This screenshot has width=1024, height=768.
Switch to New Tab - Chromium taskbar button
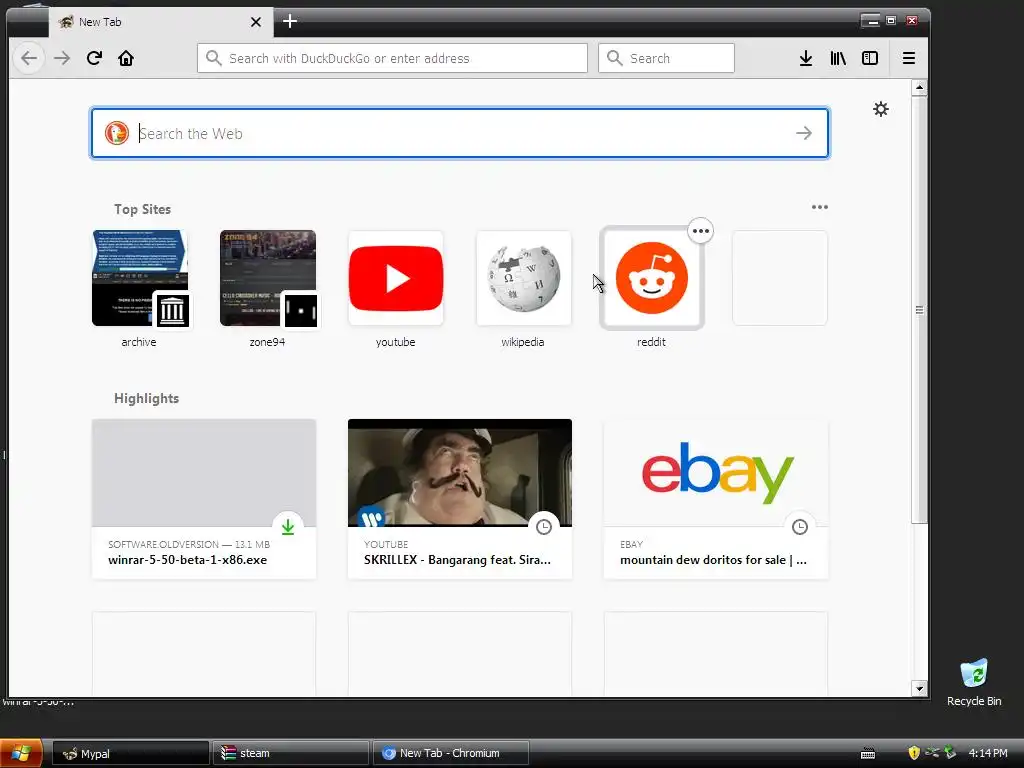point(451,753)
